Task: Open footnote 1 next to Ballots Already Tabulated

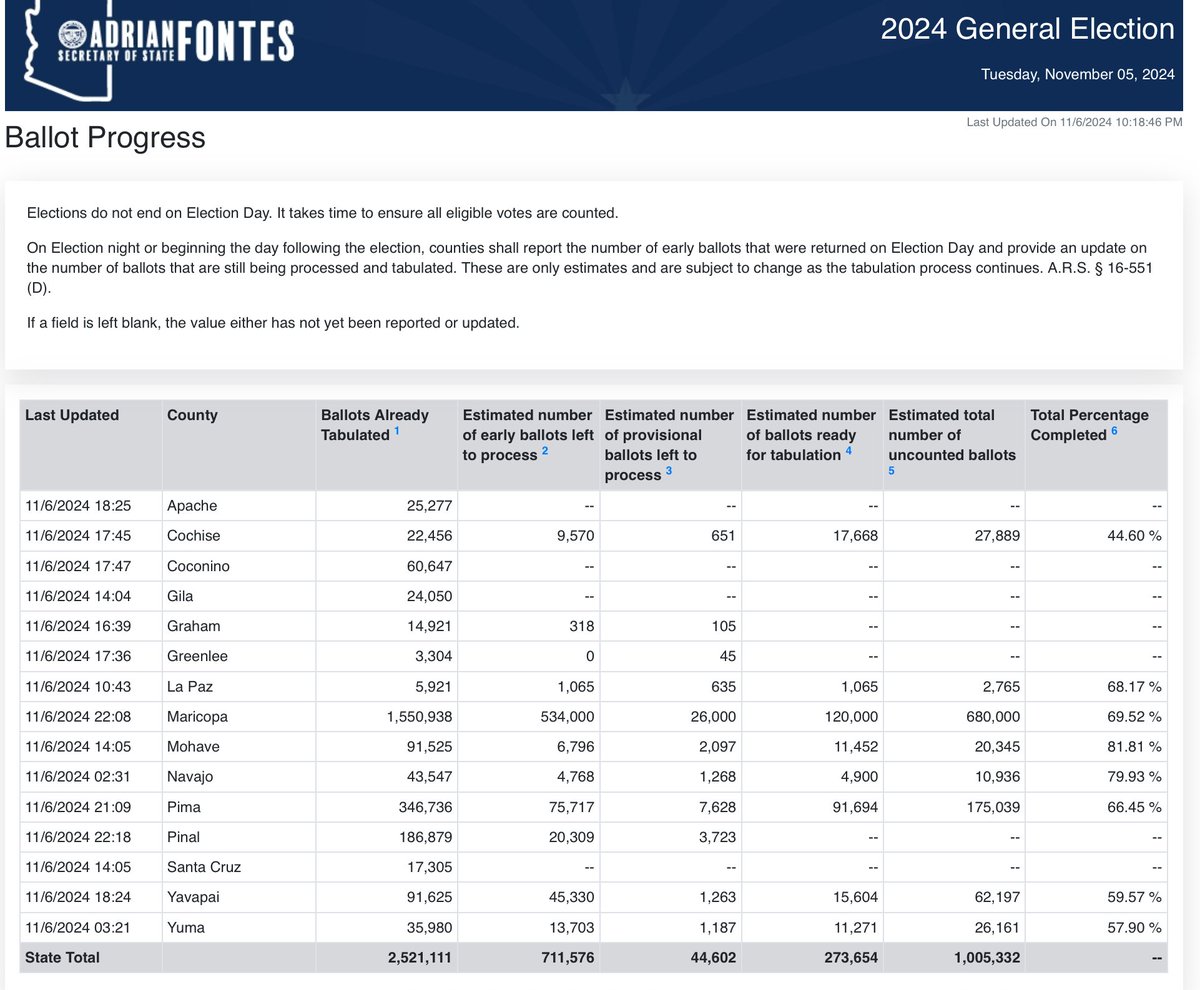Action: (398, 428)
